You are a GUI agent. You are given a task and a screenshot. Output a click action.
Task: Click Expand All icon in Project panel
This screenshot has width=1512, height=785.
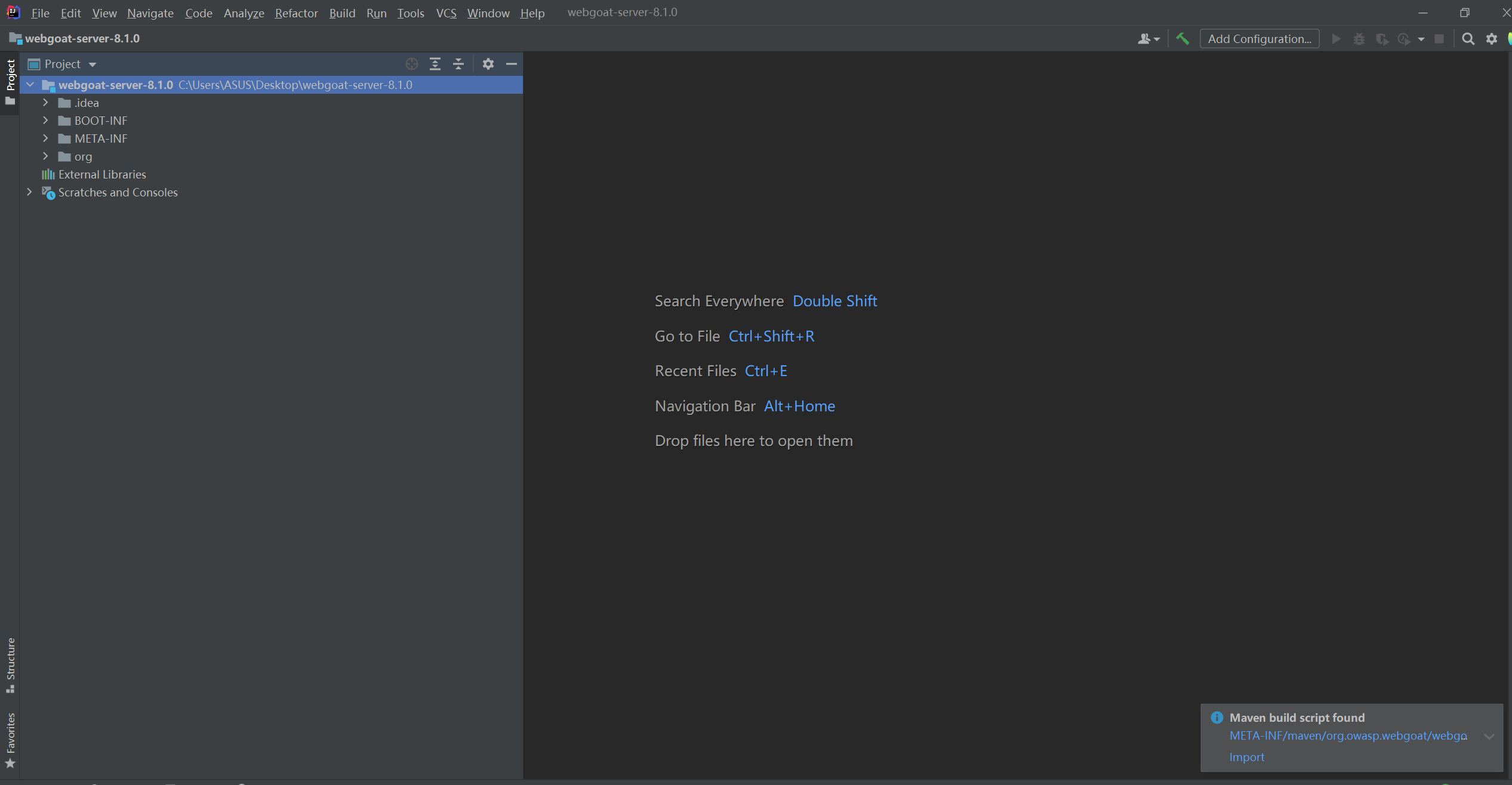tap(435, 64)
